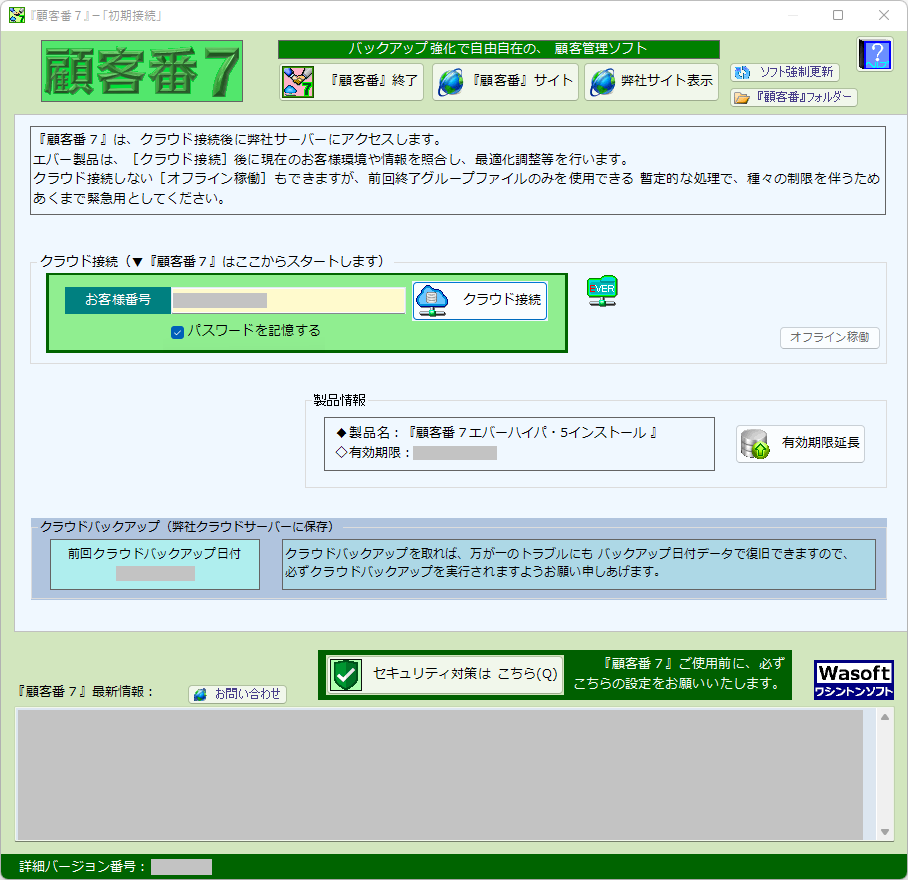The width and height of the screenshot is (908, 880).
Task: Open セキュリティ対策は こちら(Q) security settings
Action: (444, 674)
